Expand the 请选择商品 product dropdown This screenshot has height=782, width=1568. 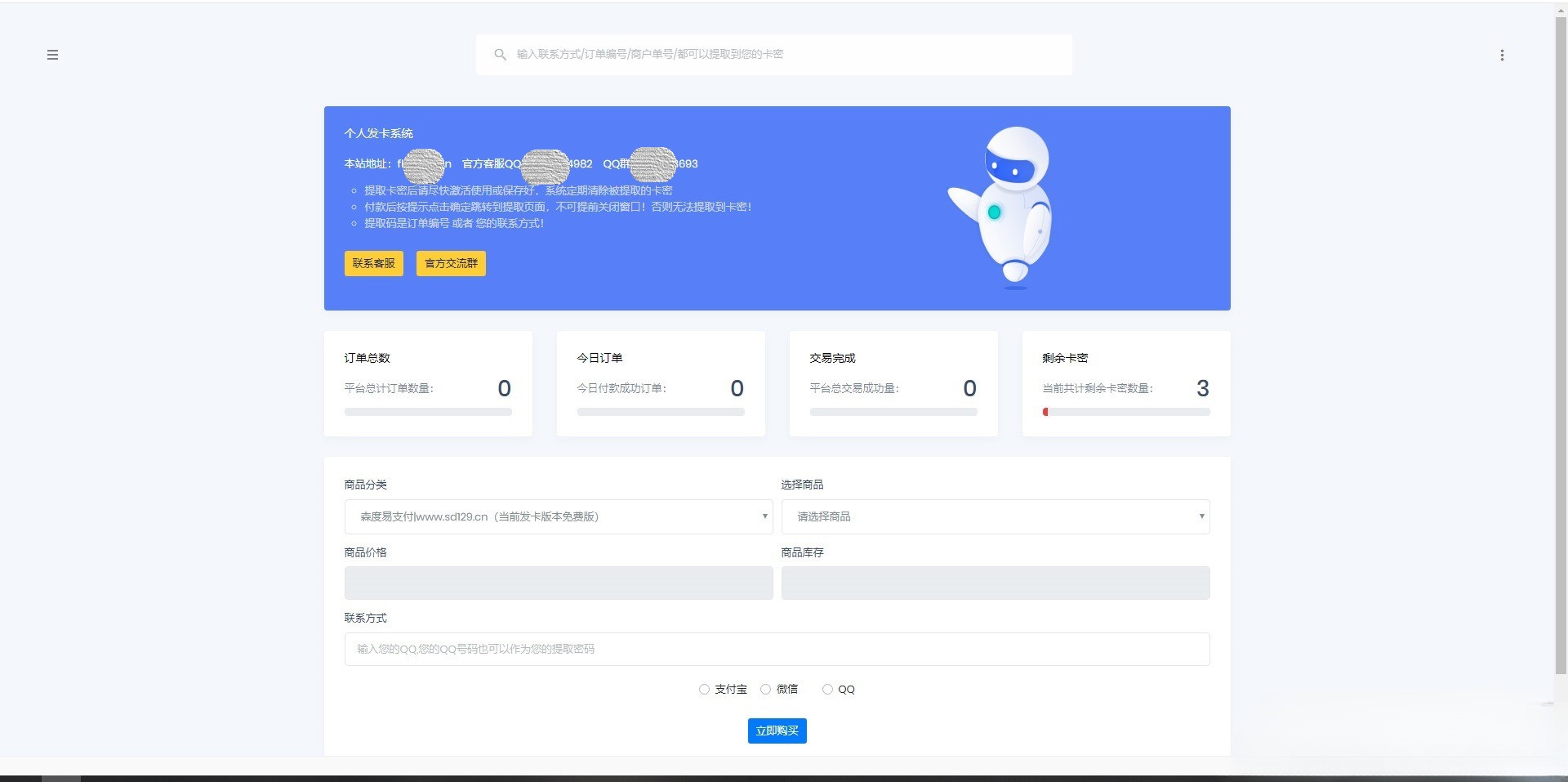click(x=995, y=516)
